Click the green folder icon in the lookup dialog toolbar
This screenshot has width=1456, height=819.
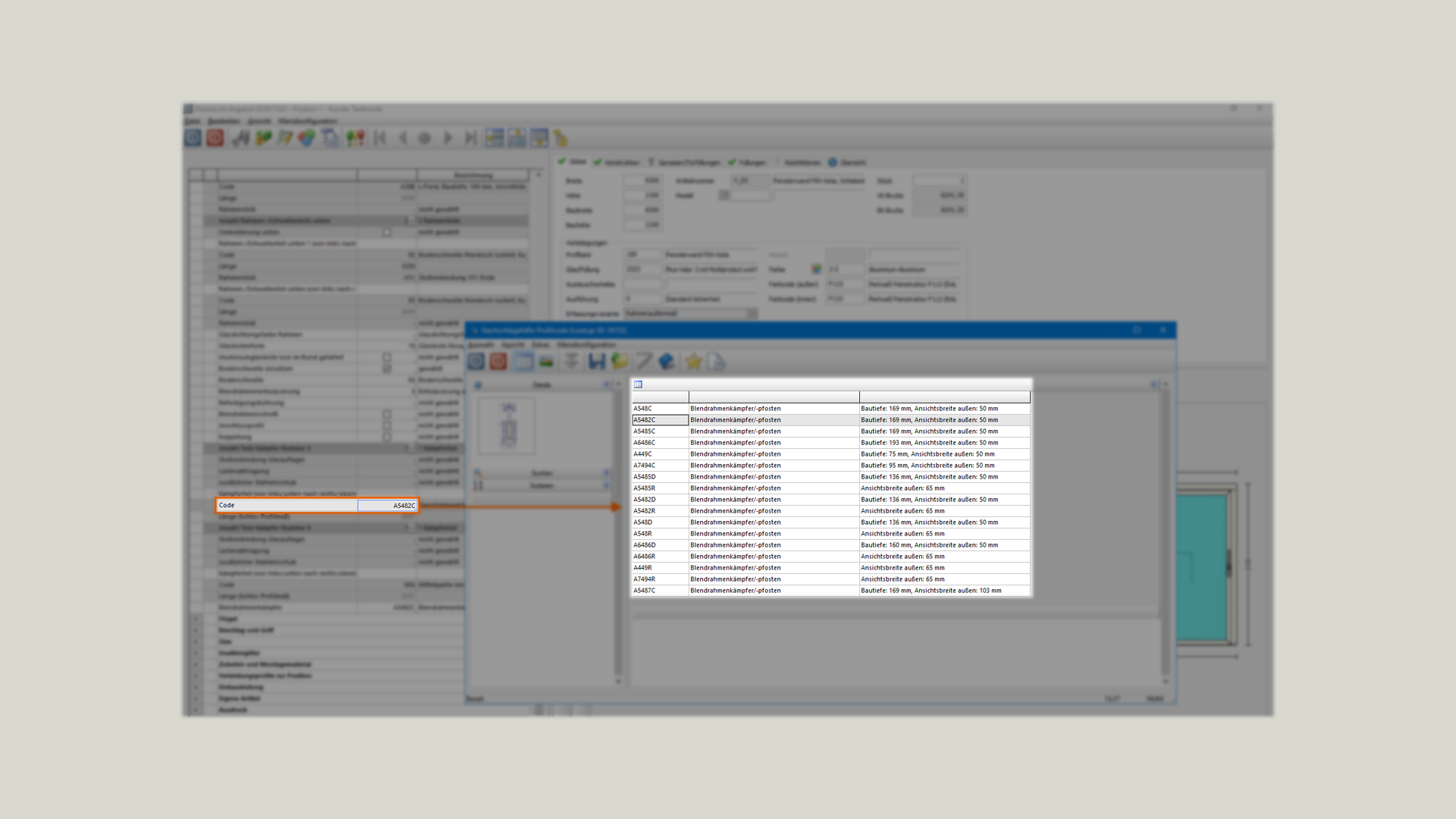coord(620,362)
